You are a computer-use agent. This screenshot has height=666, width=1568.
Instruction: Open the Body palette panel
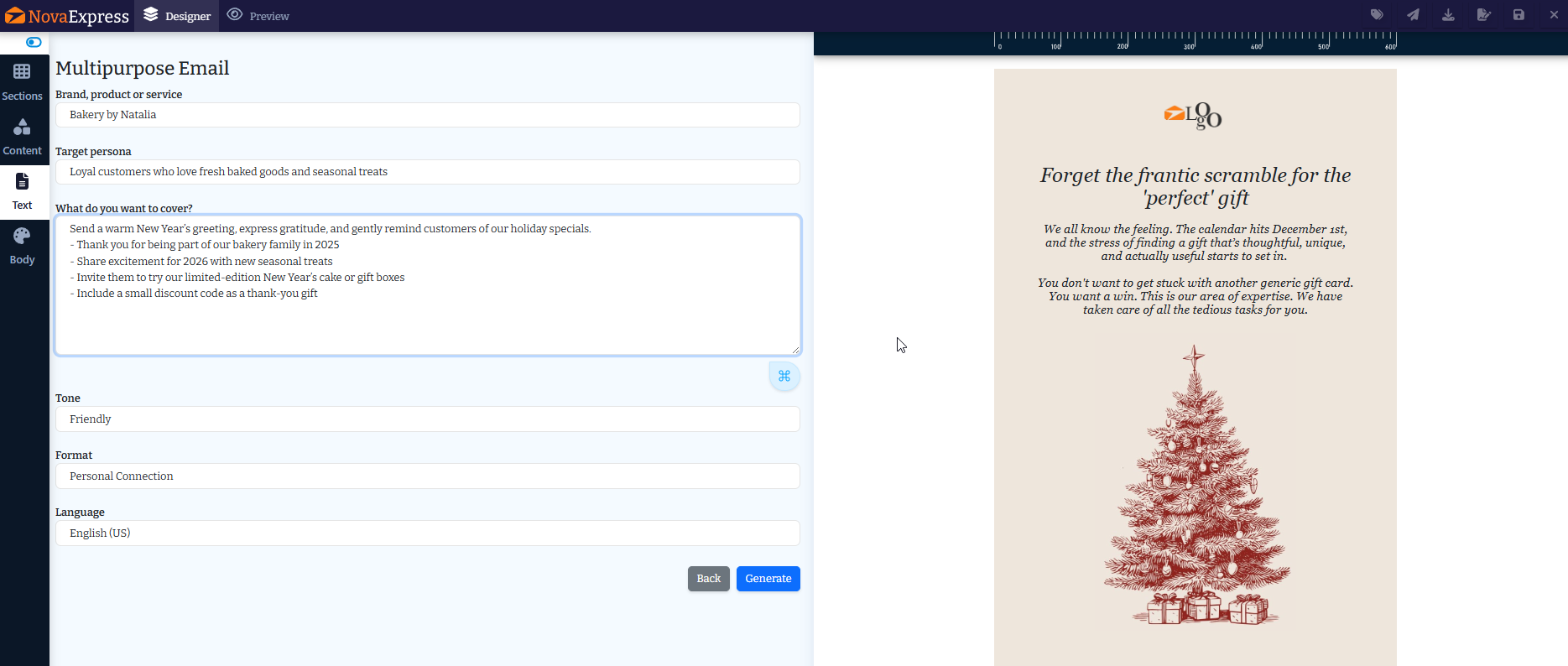point(23,246)
